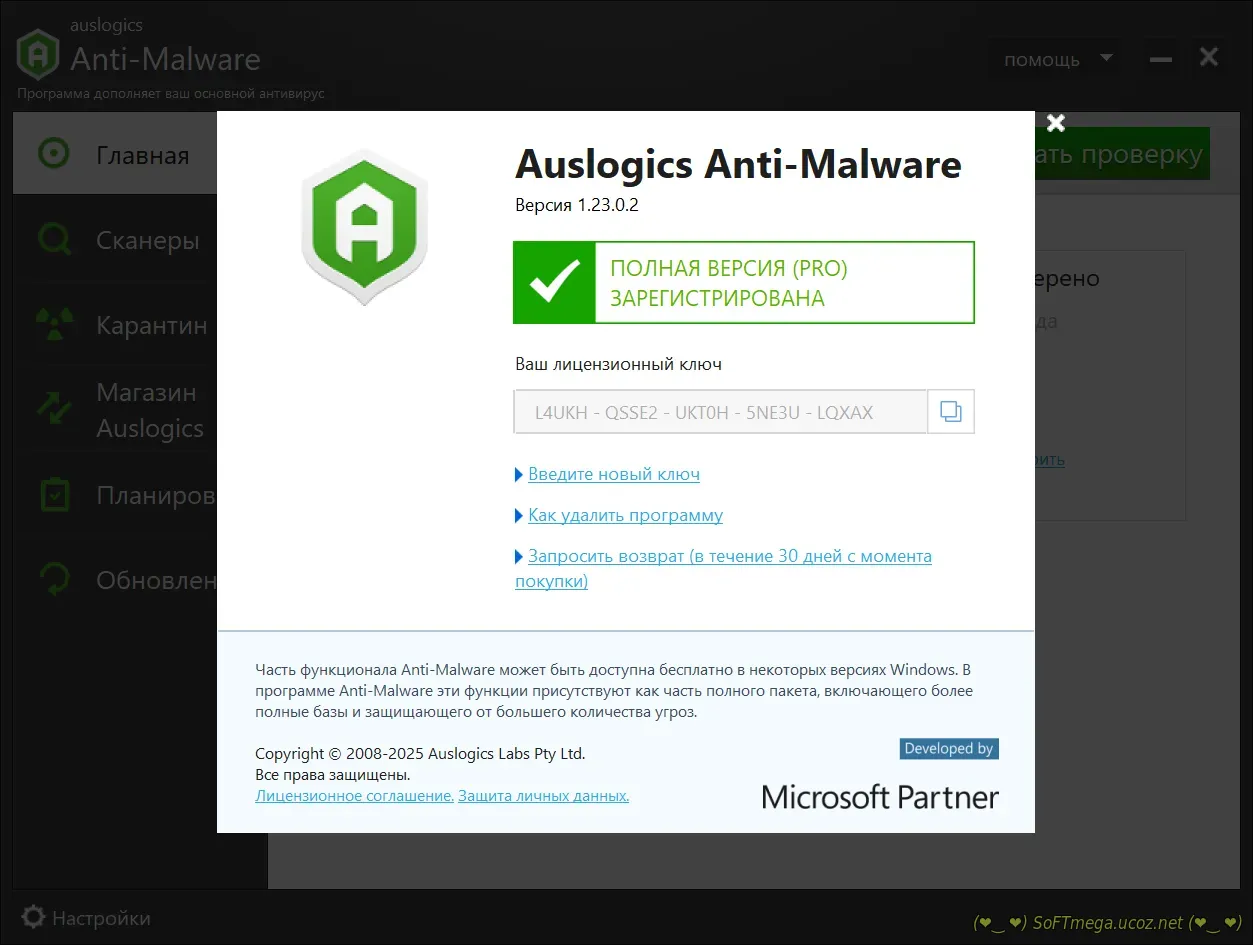This screenshot has width=1253, height=945.
Task: Open the Введите новый ключ link
Action: click(613, 474)
